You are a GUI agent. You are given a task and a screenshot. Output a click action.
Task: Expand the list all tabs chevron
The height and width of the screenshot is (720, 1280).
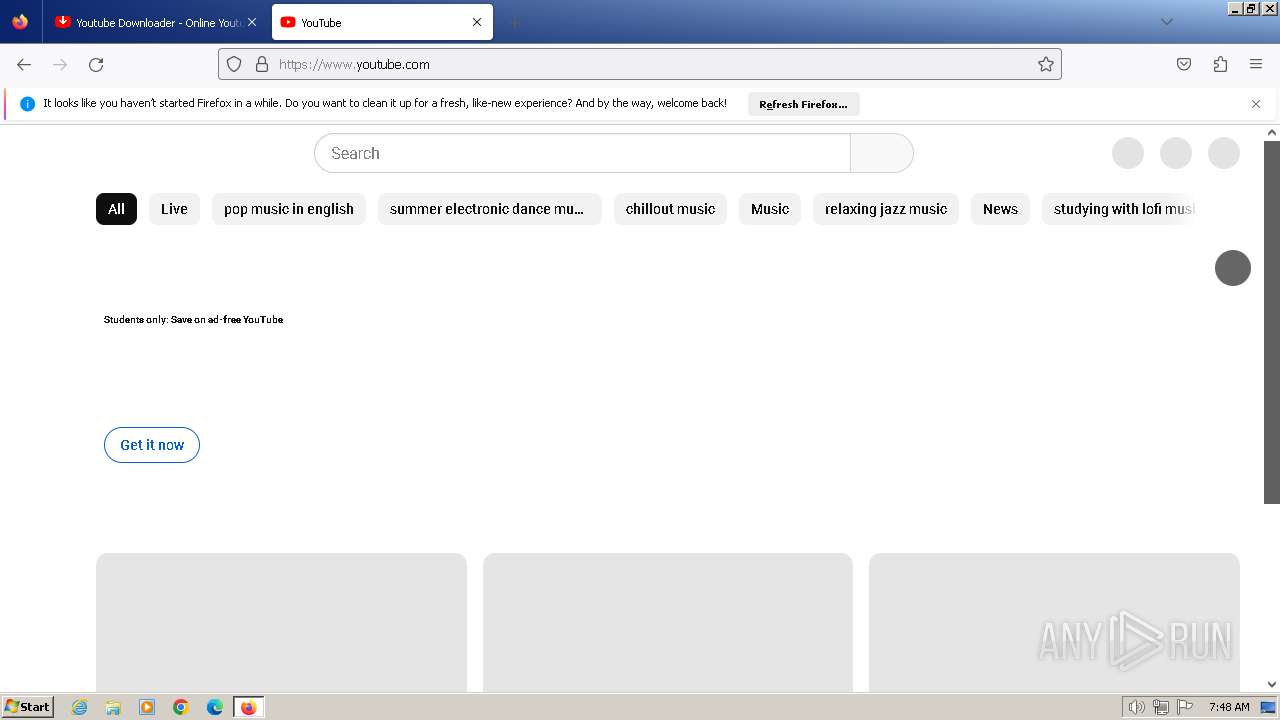tap(1166, 22)
